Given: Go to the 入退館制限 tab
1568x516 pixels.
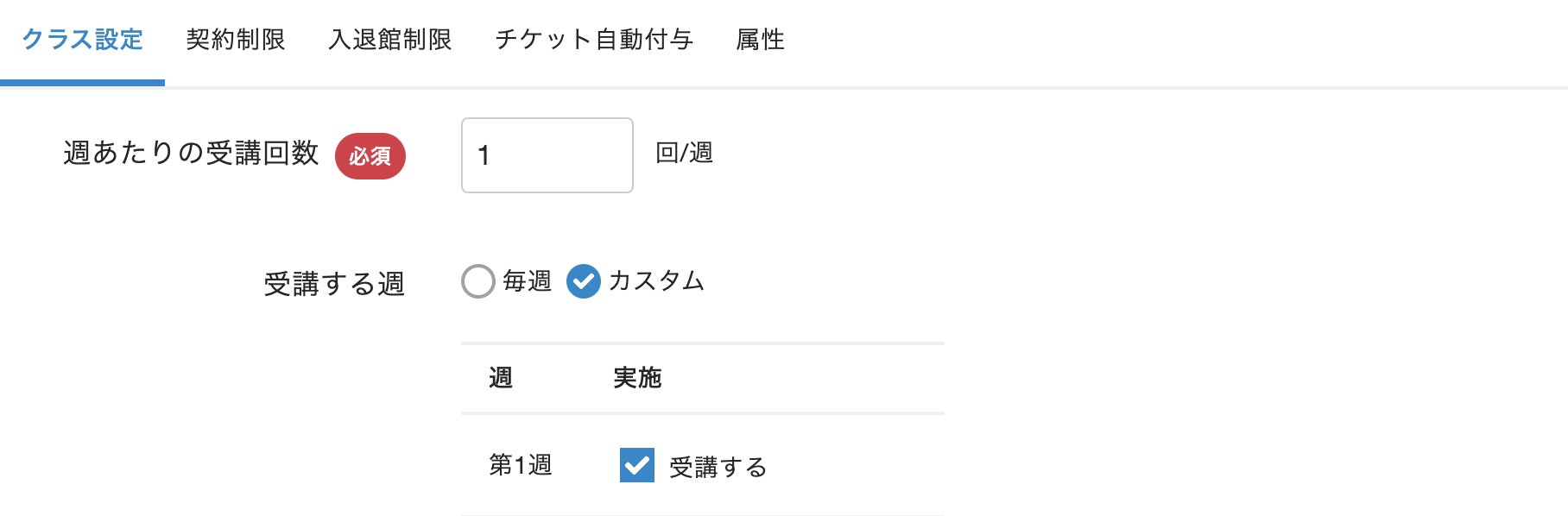Looking at the screenshot, I should 390,40.
